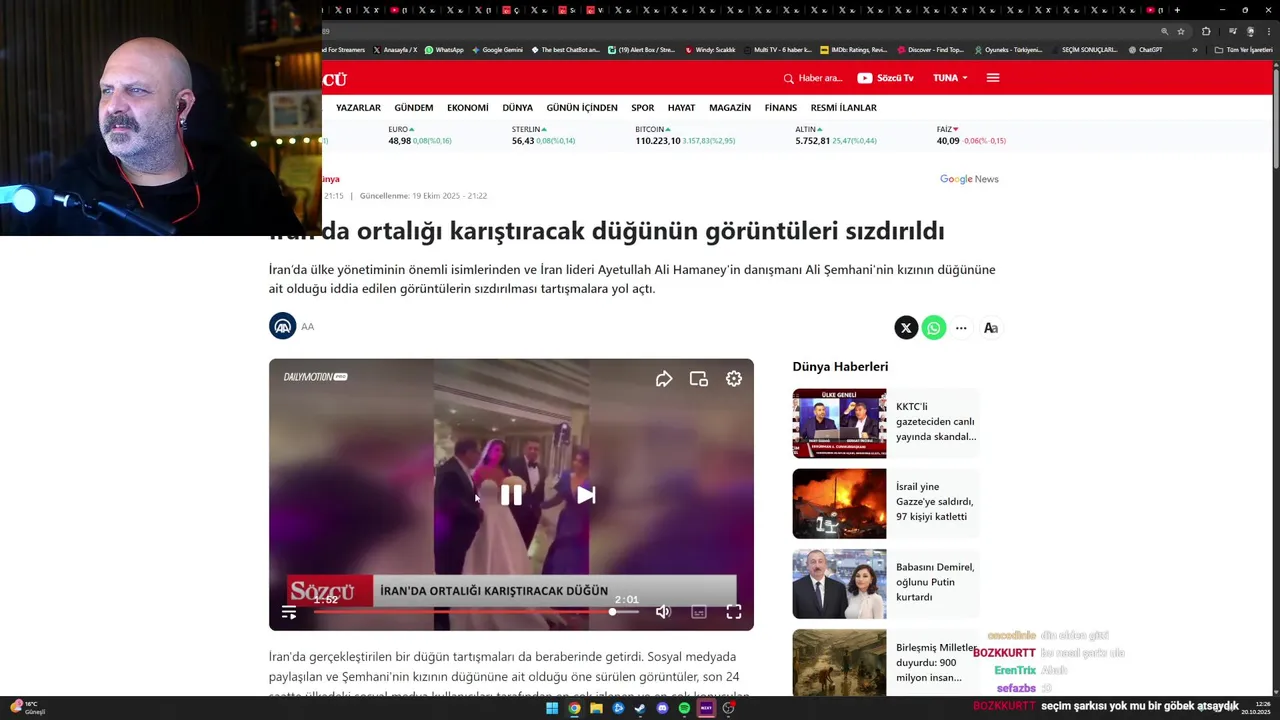Open the video player settings gear

734,379
